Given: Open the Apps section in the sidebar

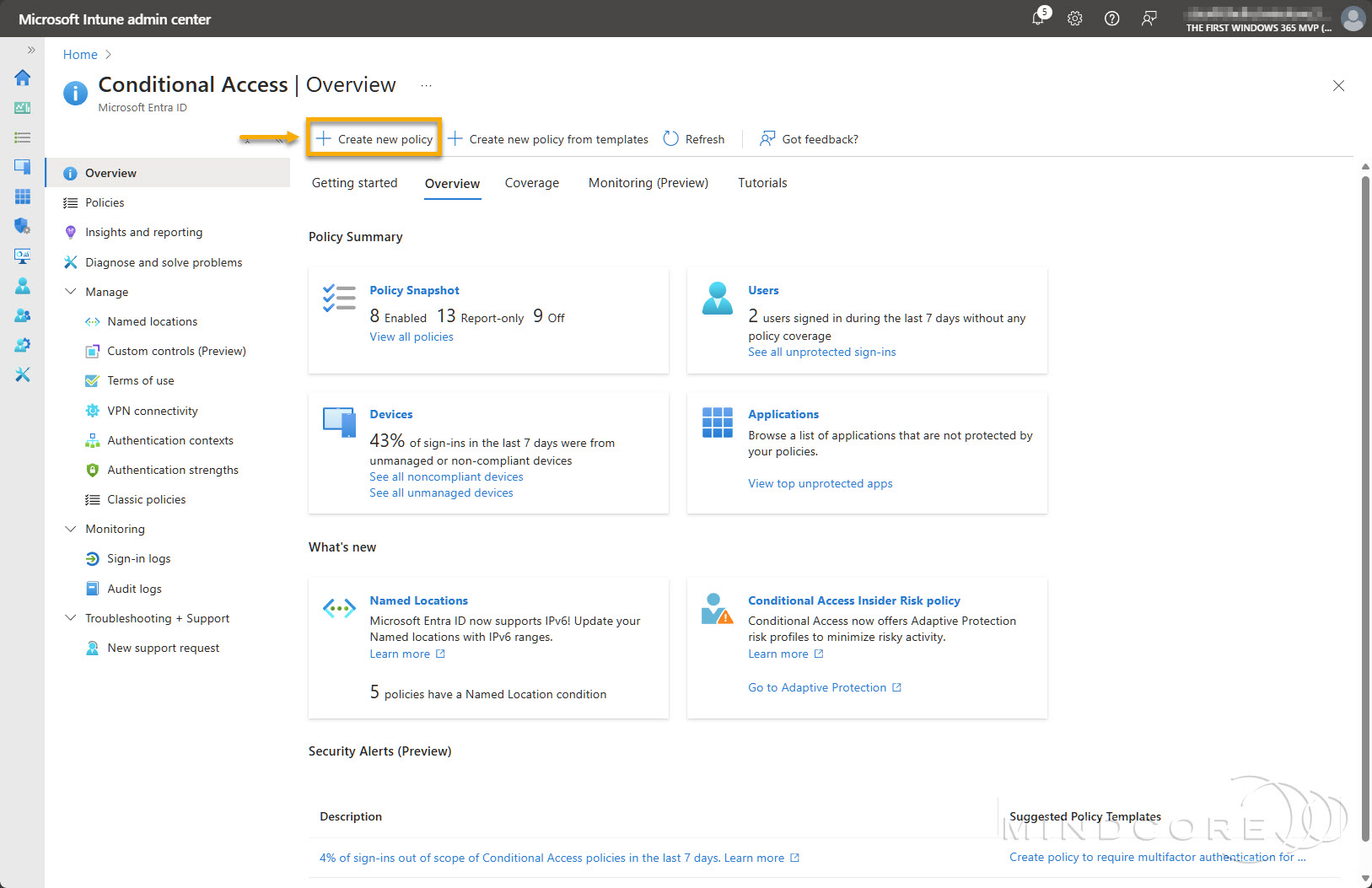Looking at the screenshot, I should point(22,196).
